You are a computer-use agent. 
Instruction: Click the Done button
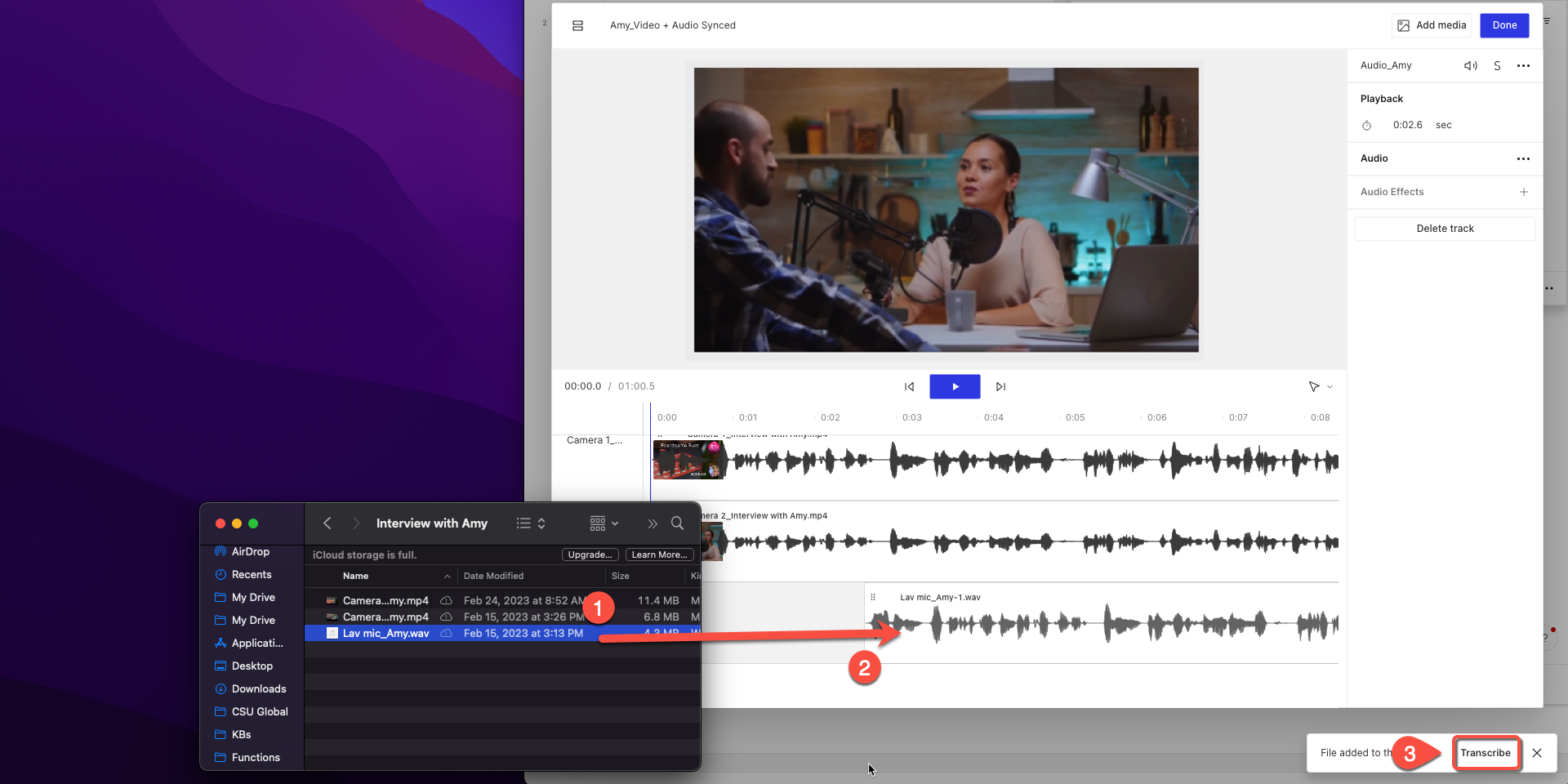click(x=1504, y=25)
